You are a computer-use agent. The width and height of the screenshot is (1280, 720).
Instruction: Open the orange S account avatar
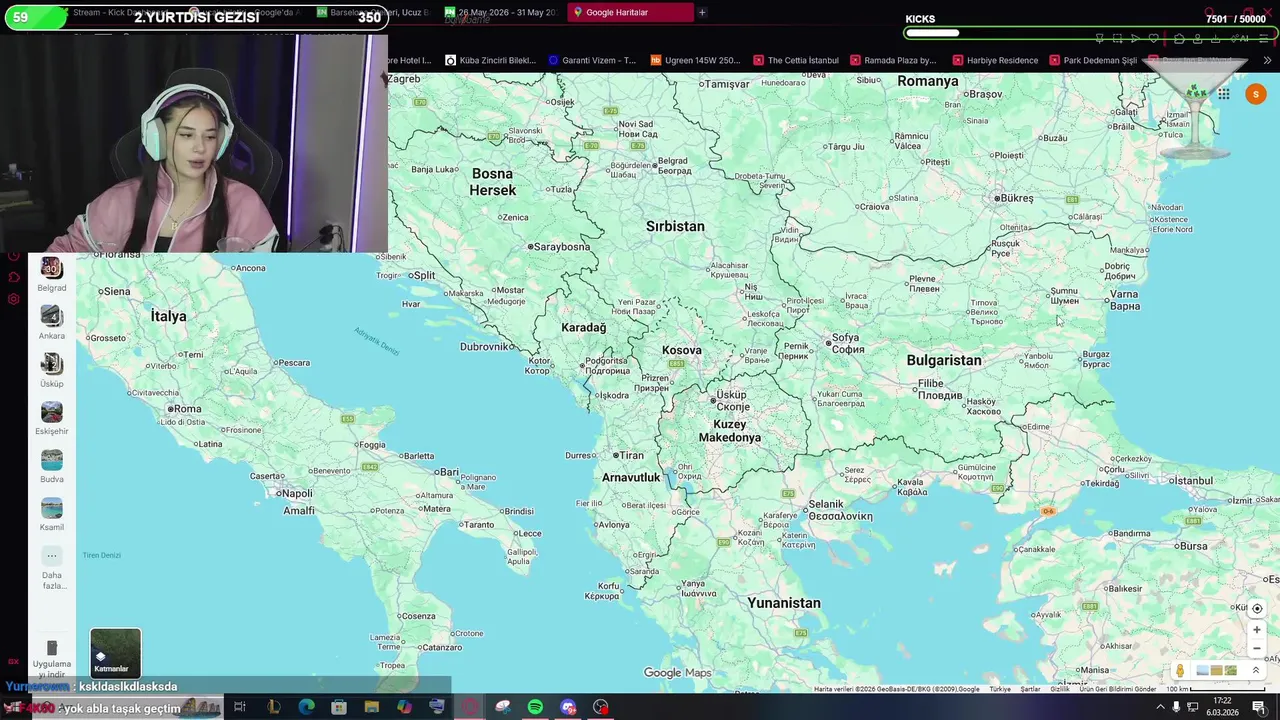point(1256,94)
